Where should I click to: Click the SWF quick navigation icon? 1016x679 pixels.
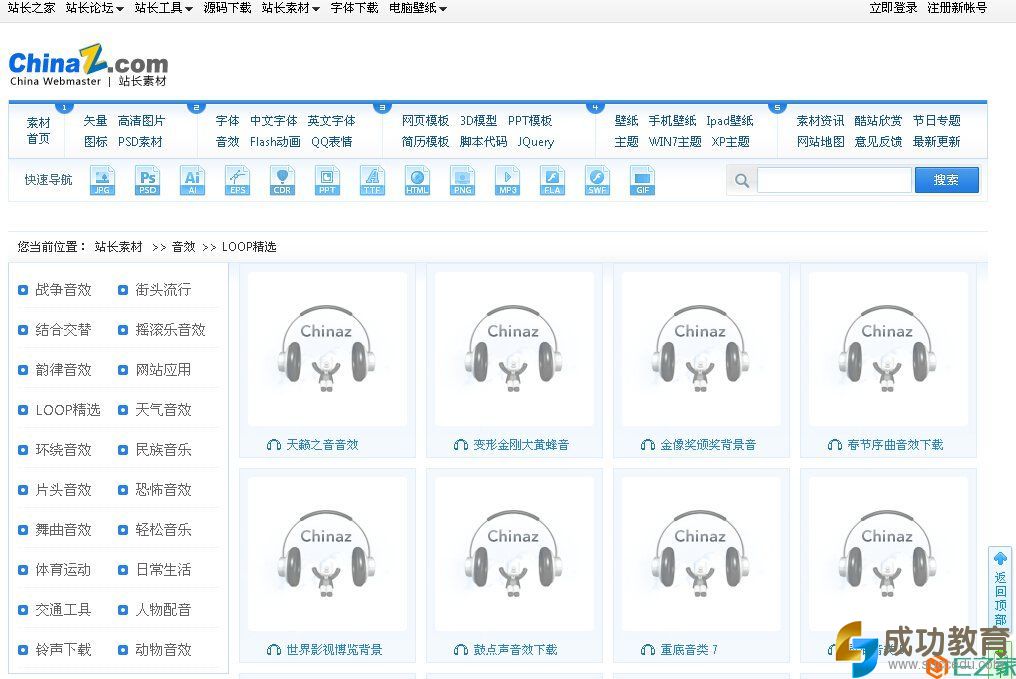597,180
